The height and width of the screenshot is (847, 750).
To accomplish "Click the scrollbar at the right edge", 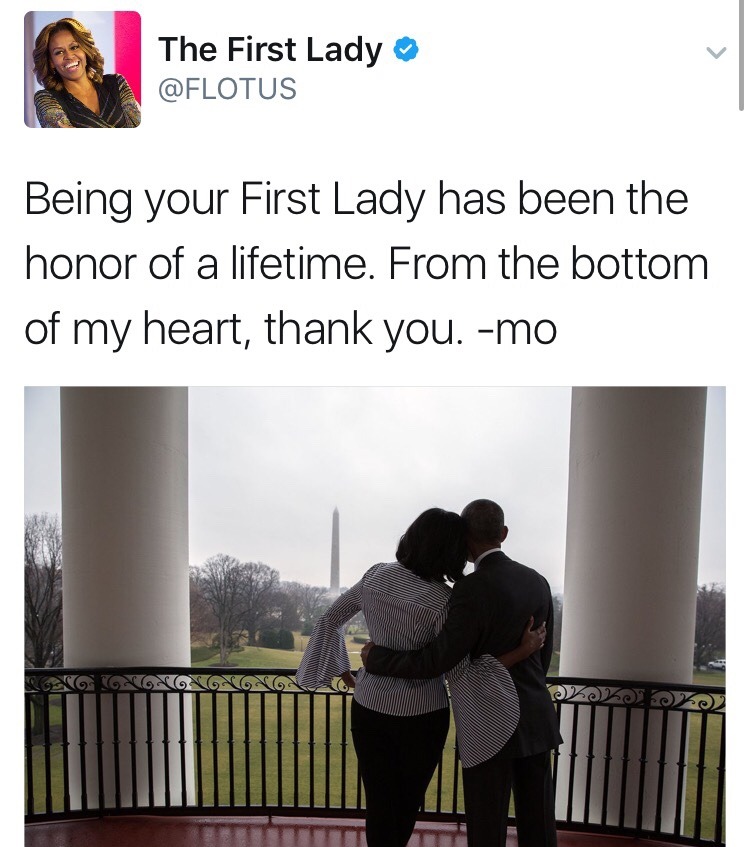I will [x=741, y=55].
